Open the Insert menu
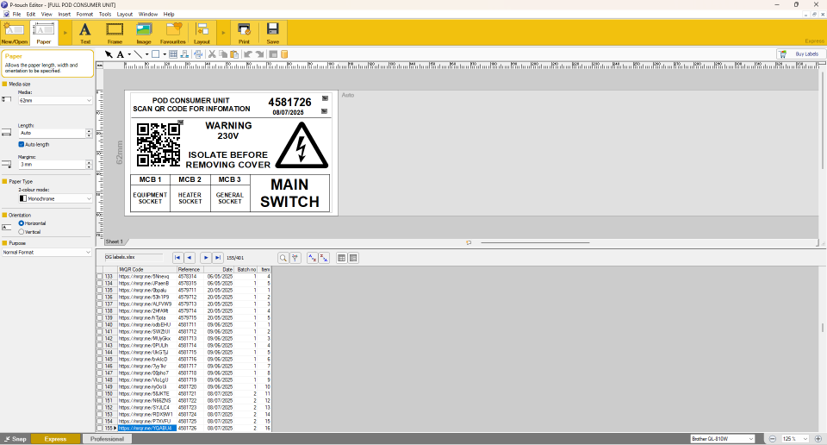Screen dimensions: 827x445 tap(64, 14)
